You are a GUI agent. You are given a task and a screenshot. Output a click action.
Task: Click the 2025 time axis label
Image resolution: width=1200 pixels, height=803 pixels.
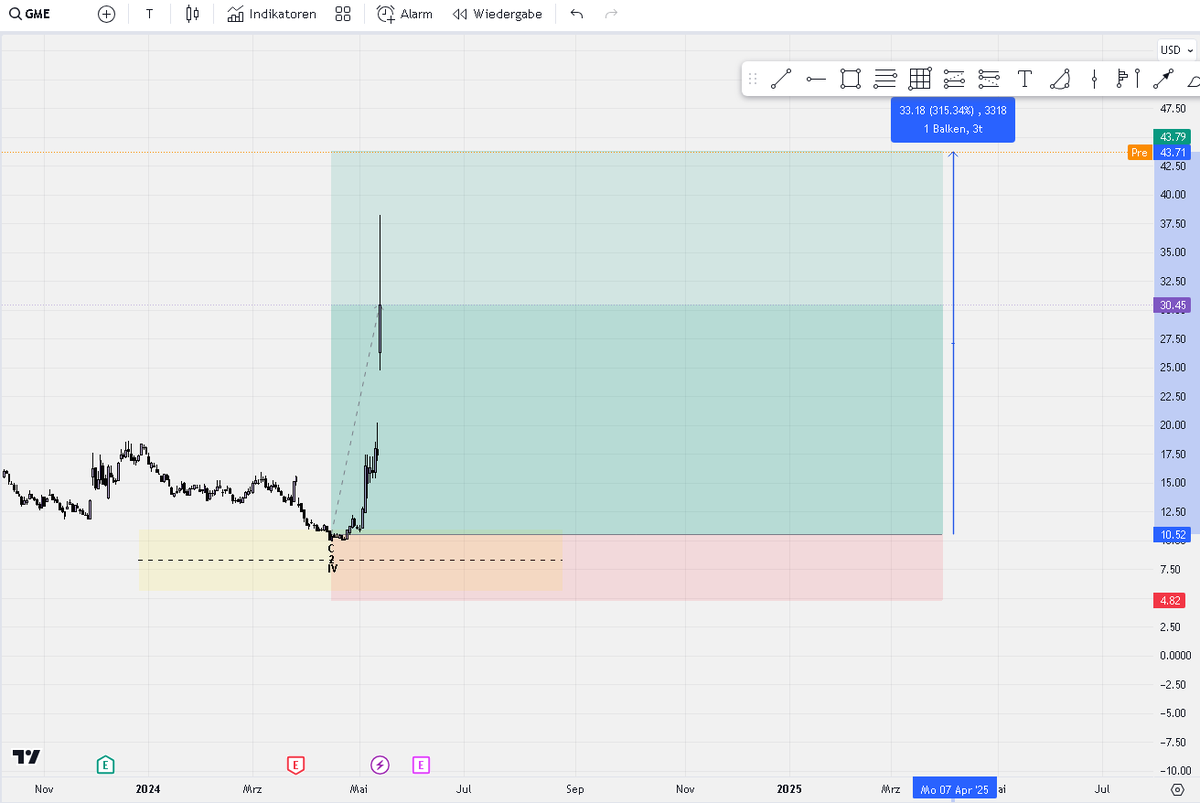pos(789,789)
